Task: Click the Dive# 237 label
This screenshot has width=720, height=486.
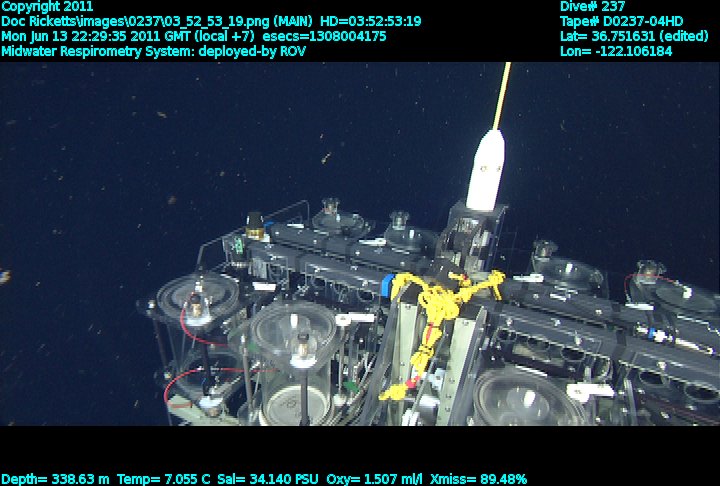Action: (x=592, y=6)
